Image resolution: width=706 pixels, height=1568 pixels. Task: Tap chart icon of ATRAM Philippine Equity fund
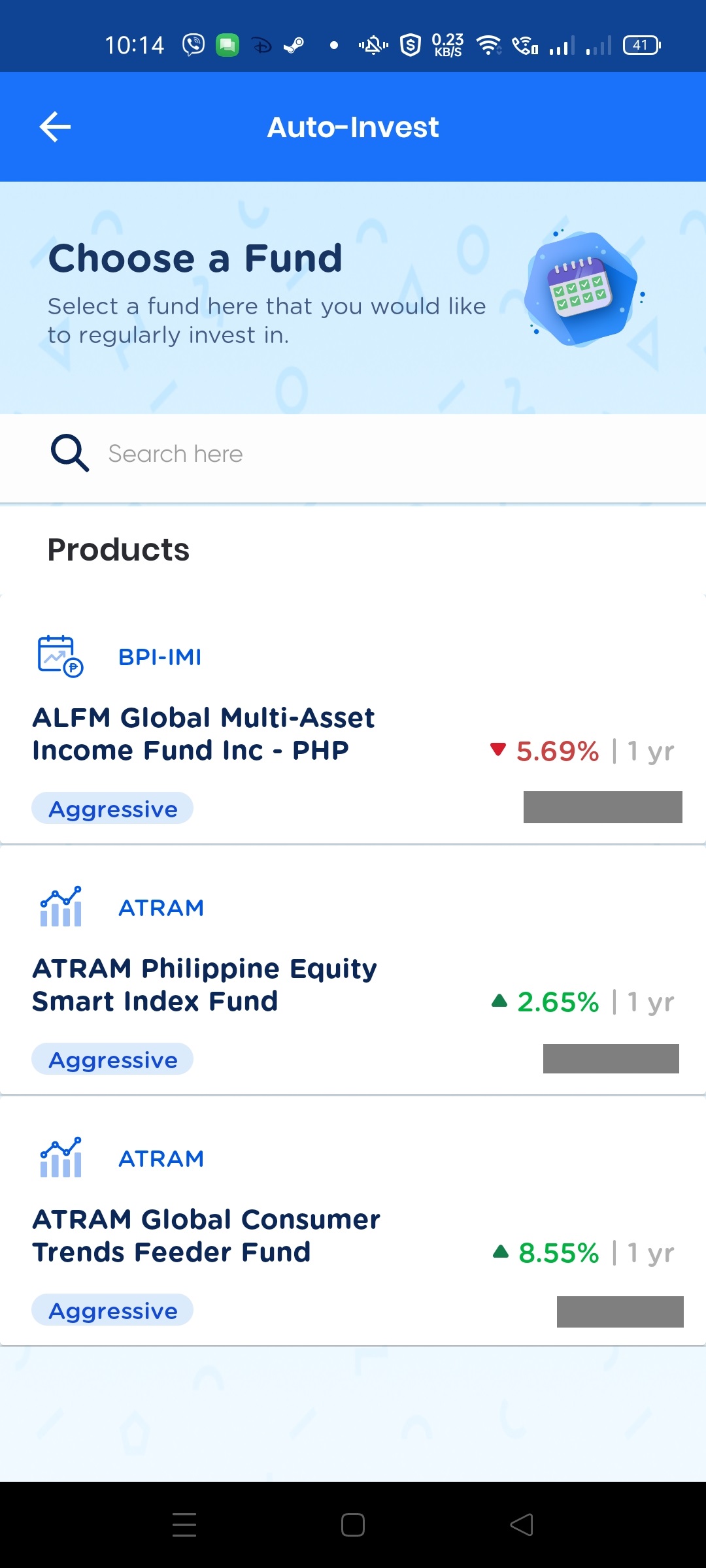(61, 906)
